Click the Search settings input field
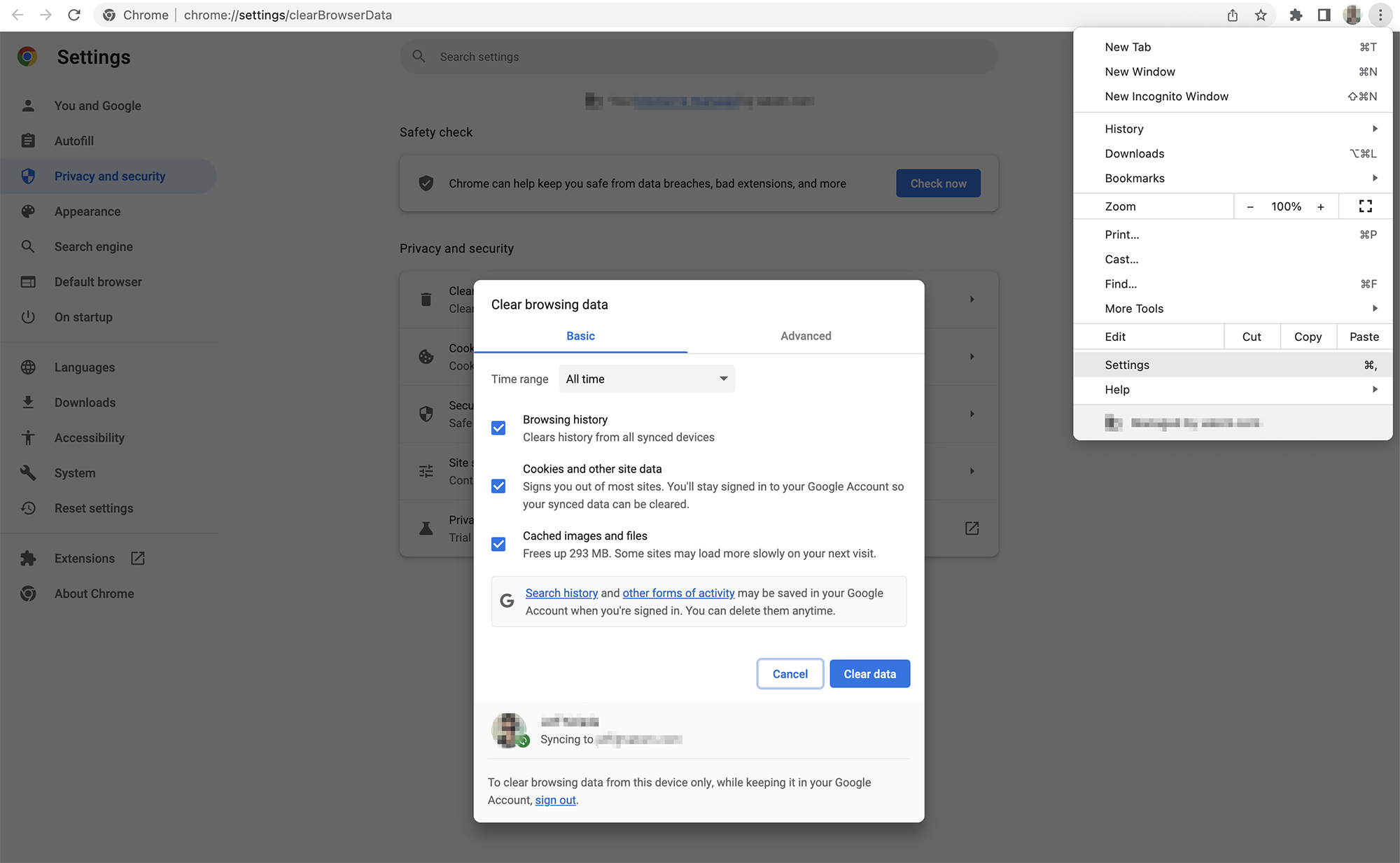Viewport: 1400px width, 863px height. point(699,57)
